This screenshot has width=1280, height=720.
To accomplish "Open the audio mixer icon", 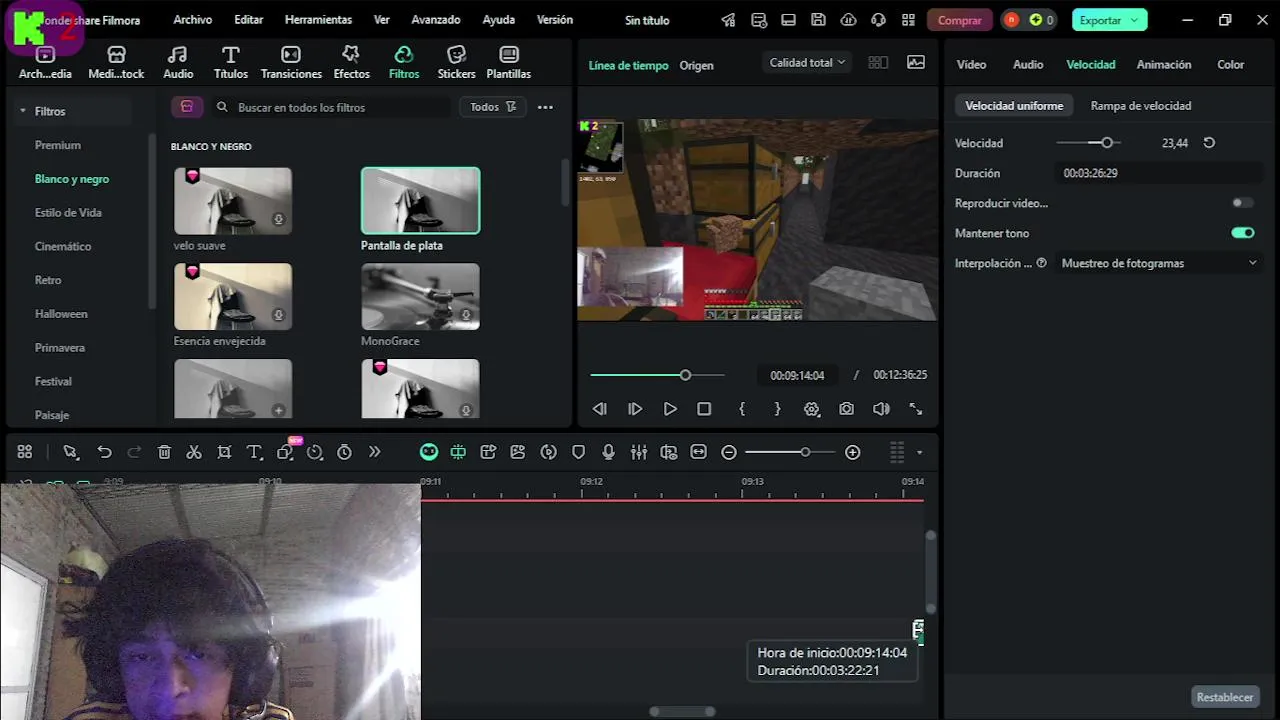I will click(638, 452).
